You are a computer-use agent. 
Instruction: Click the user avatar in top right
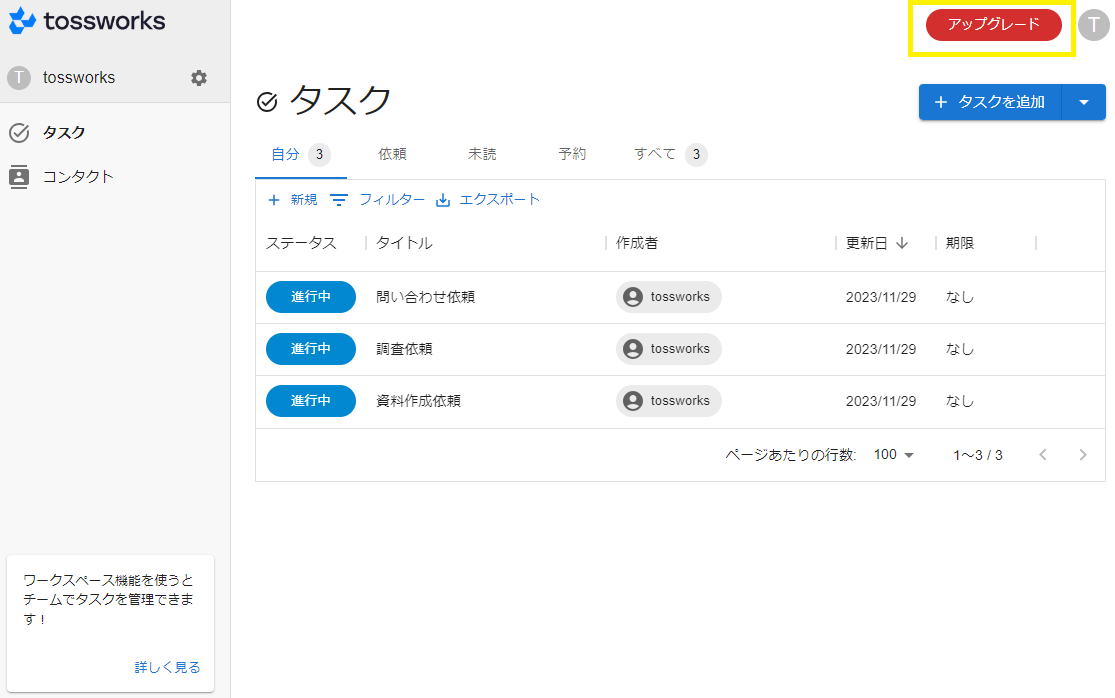pyautogui.click(x=1093, y=25)
